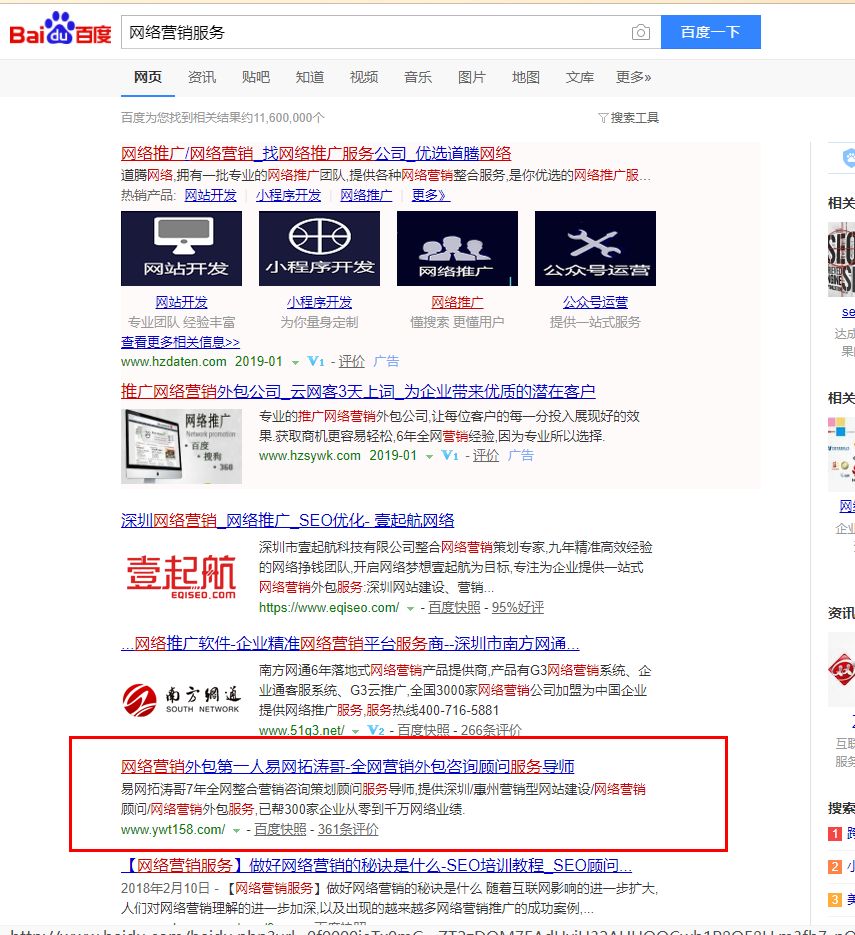Click V1 badge beside www.hzdaten.com

(315, 361)
